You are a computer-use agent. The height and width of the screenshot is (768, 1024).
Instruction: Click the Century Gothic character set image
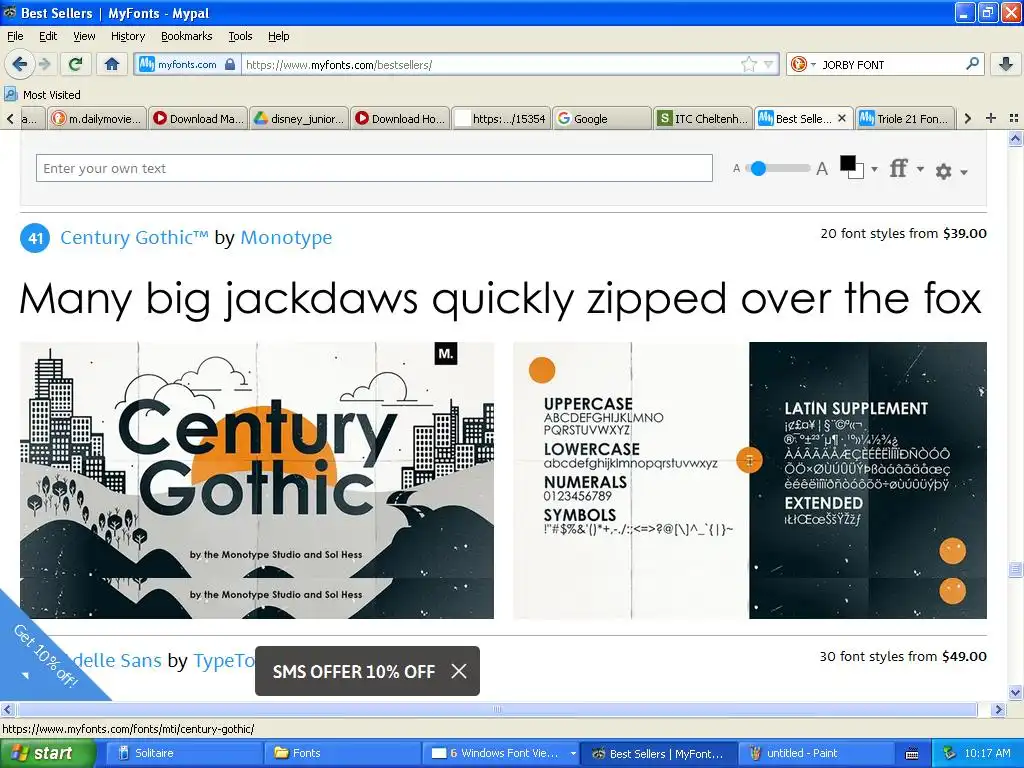pos(750,480)
